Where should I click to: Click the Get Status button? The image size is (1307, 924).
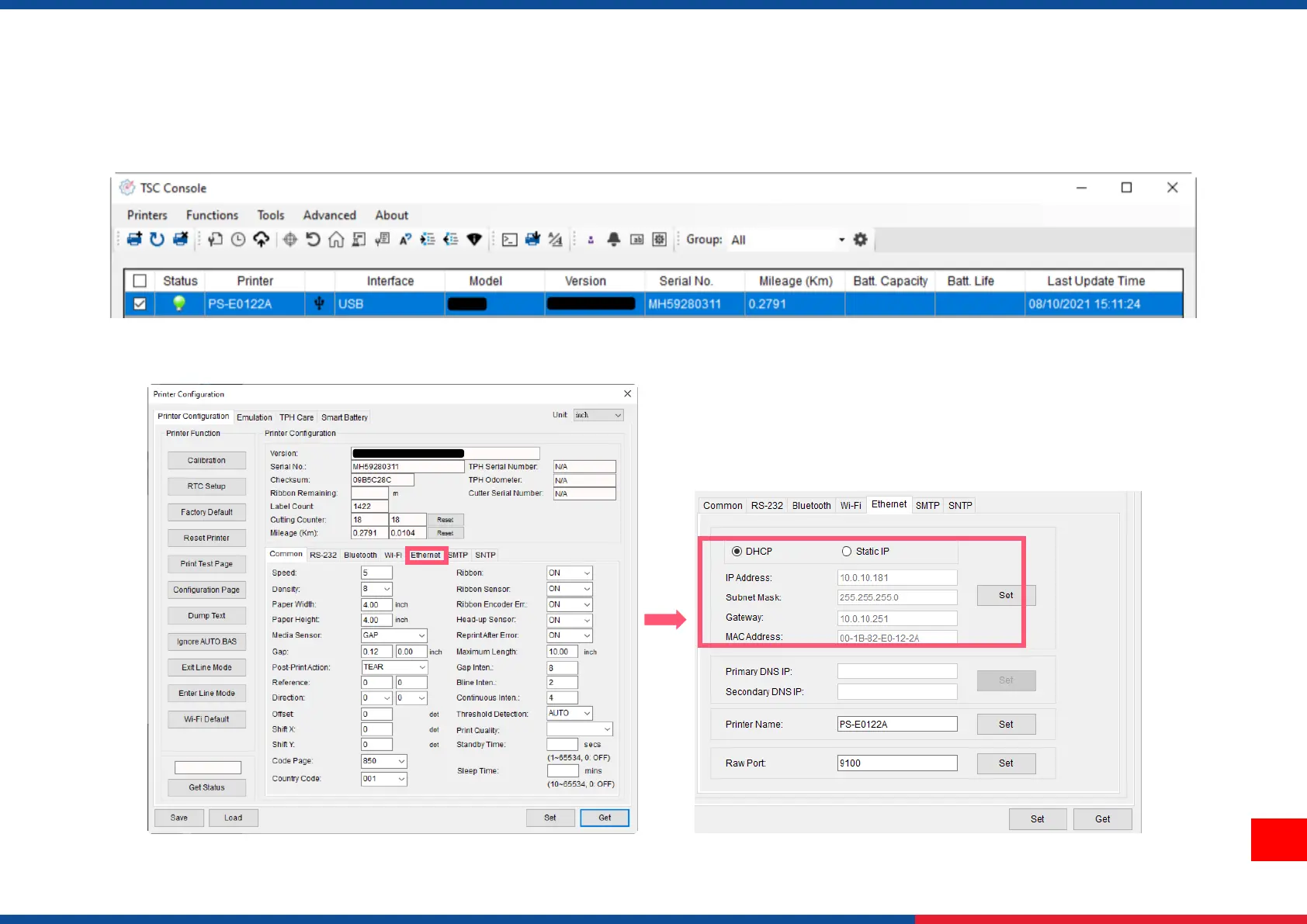pyautogui.click(x=206, y=787)
